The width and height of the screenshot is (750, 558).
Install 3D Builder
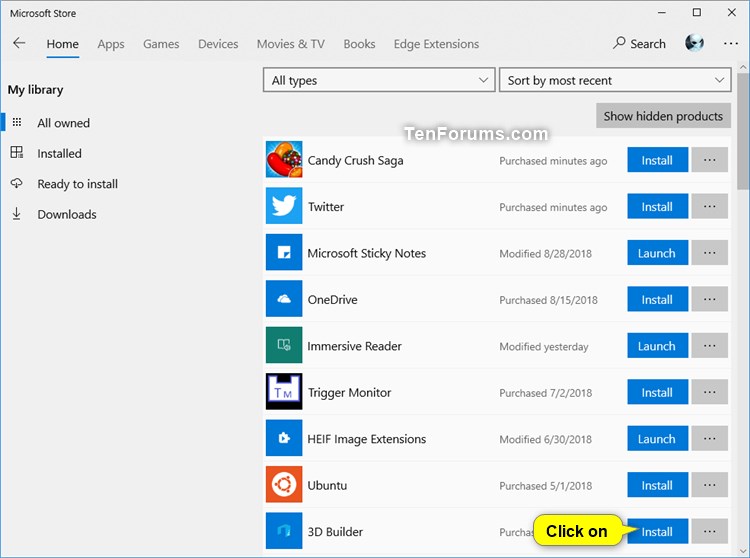(657, 531)
